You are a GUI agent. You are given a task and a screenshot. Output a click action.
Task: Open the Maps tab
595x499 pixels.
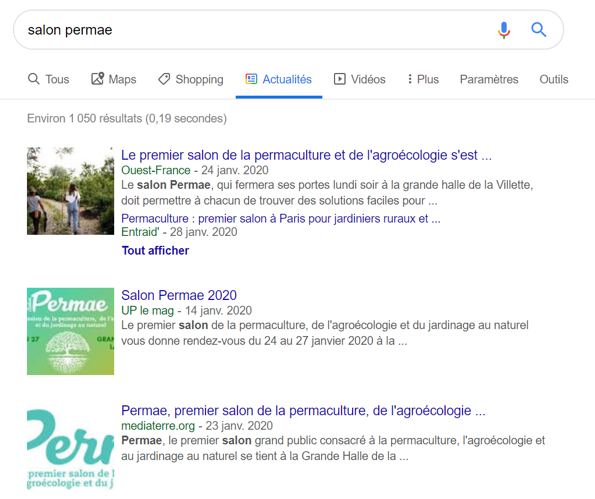coord(113,79)
